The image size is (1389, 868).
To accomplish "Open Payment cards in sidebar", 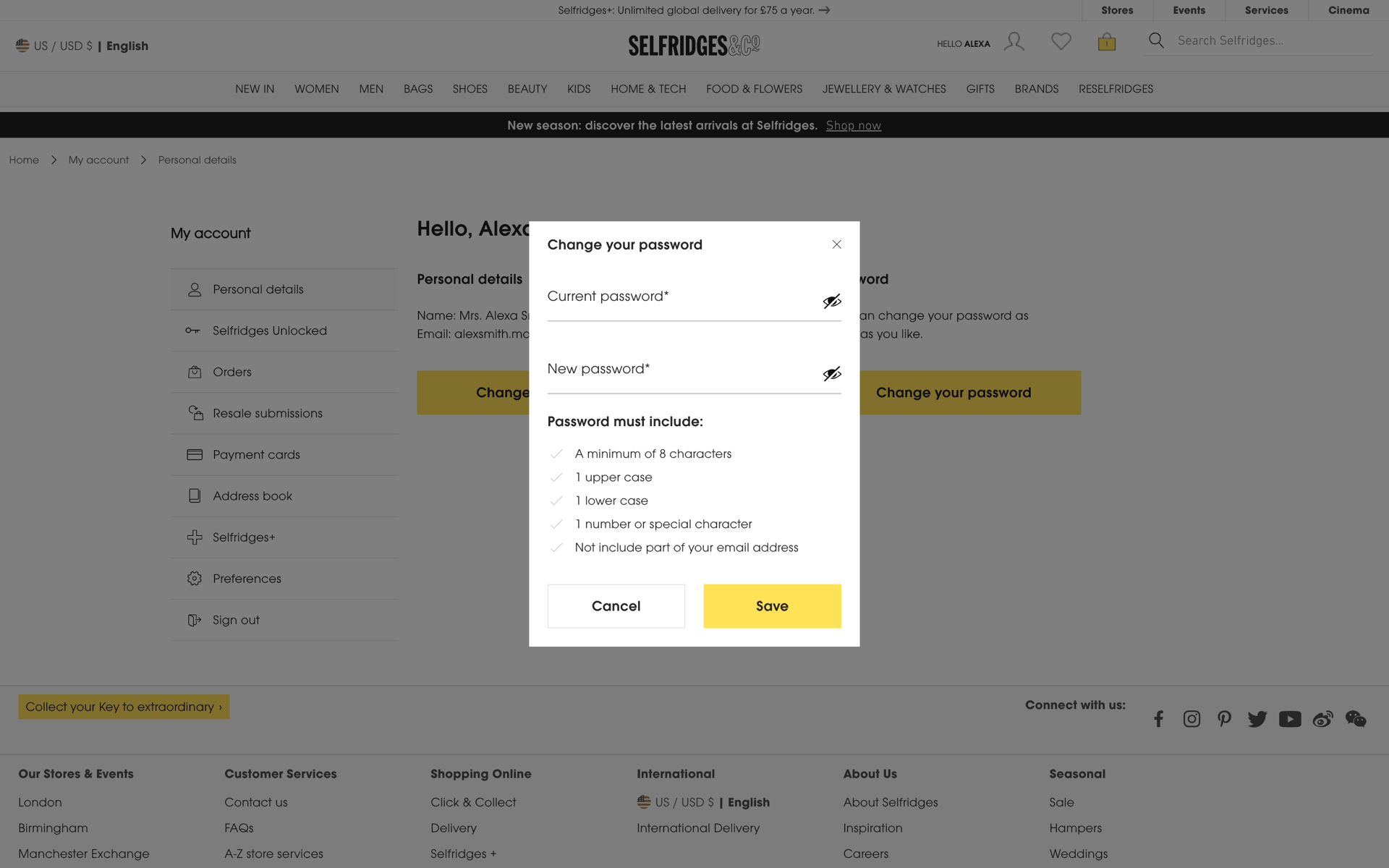I will coord(284,454).
